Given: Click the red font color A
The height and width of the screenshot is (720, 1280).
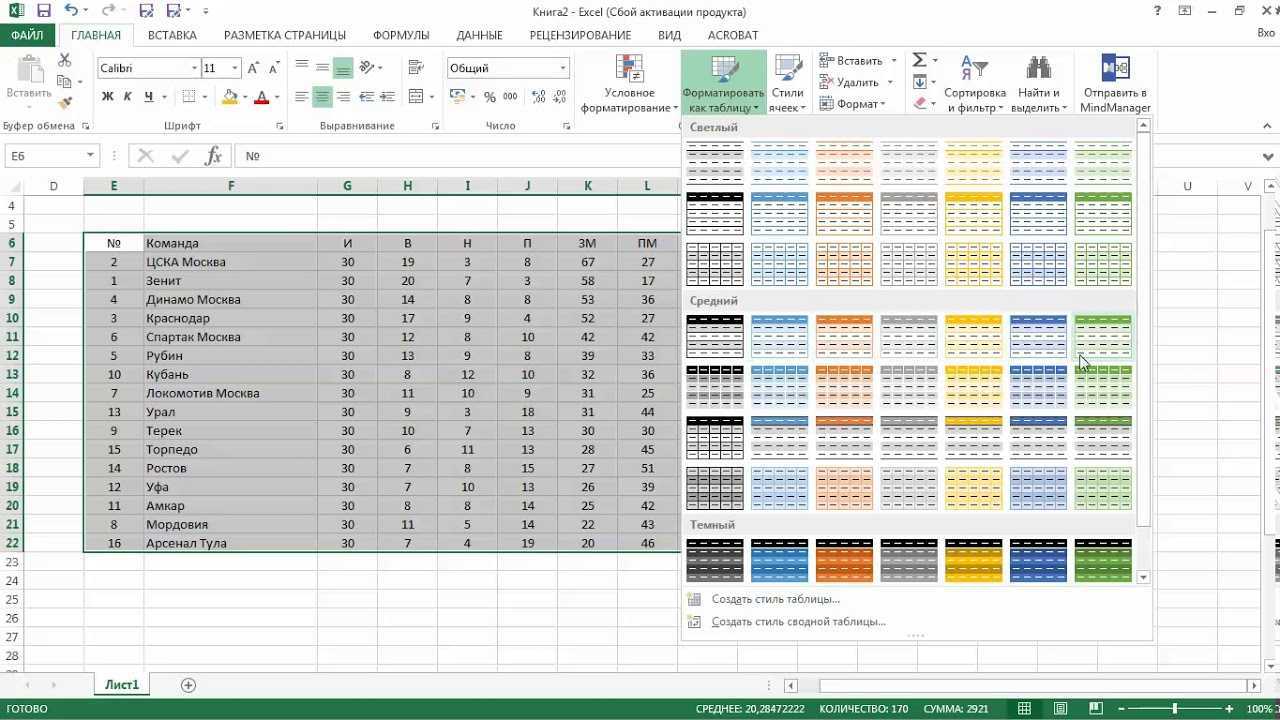Looking at the screenshot, I should pyautogui.click(x=262, y=97).
